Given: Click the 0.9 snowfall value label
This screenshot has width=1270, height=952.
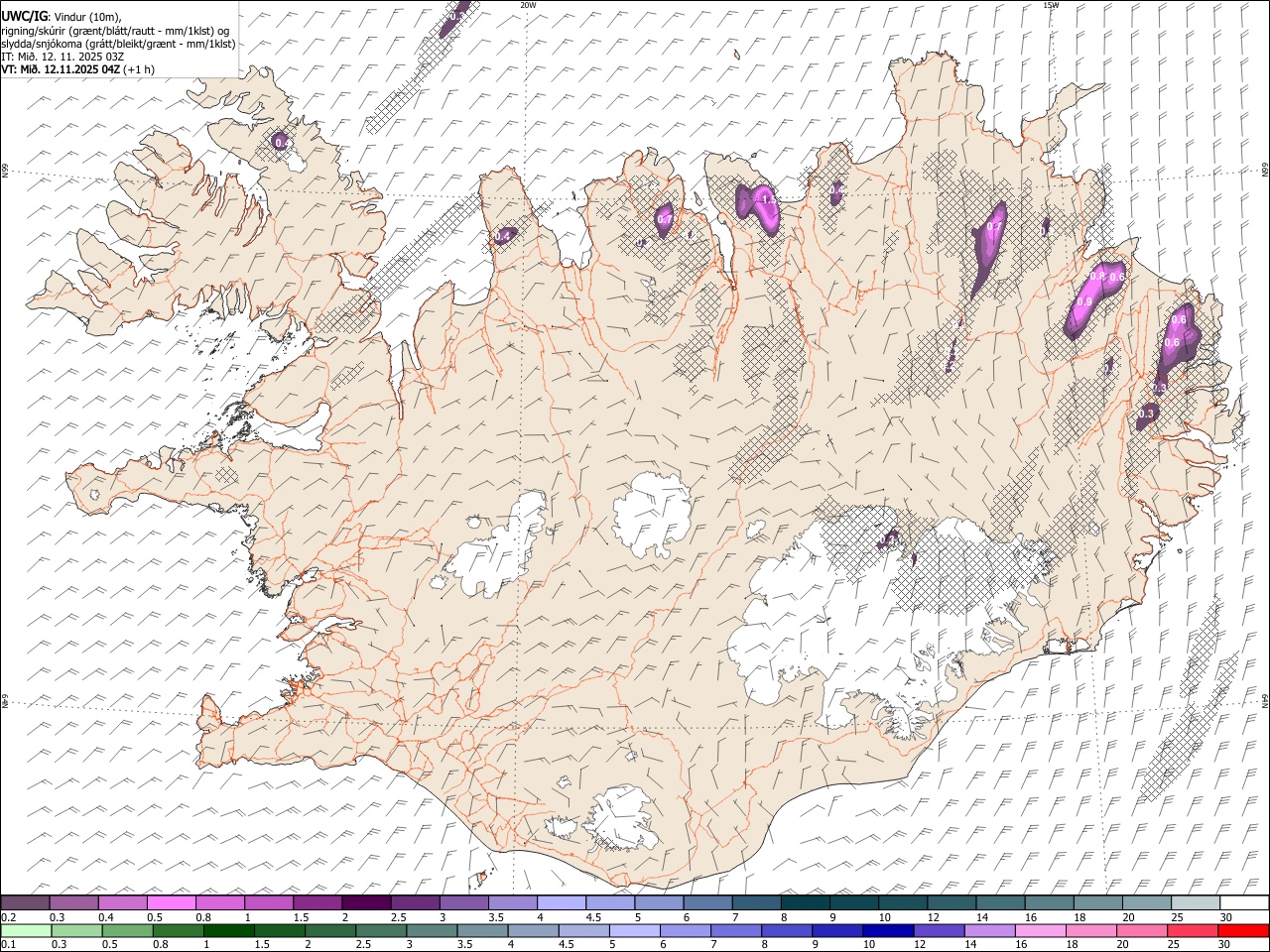Looking at the screenshot, I should click(1084, 302).
